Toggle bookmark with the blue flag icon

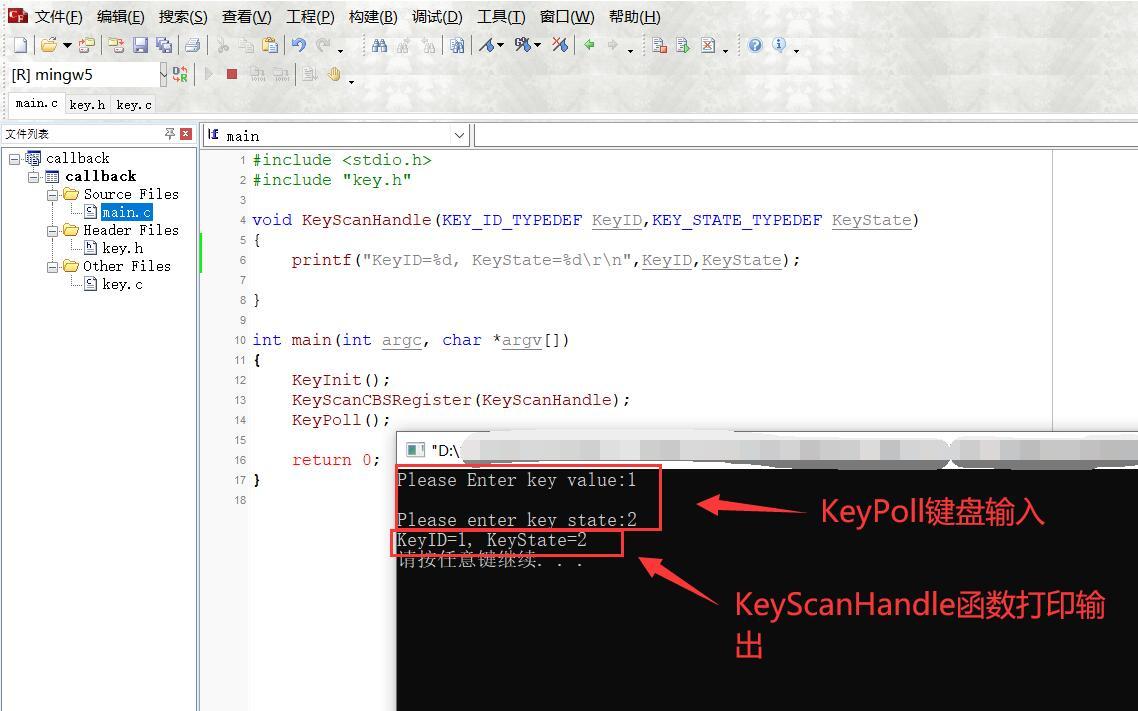coord(487,45)
